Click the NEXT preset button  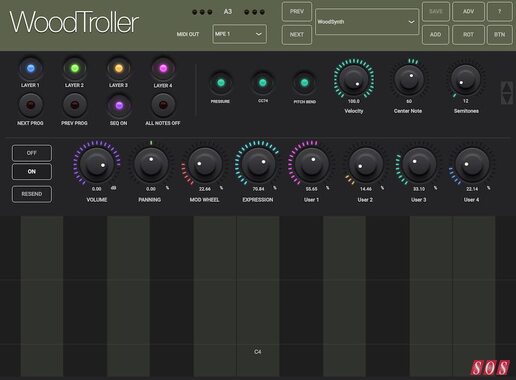coord(297,35)
